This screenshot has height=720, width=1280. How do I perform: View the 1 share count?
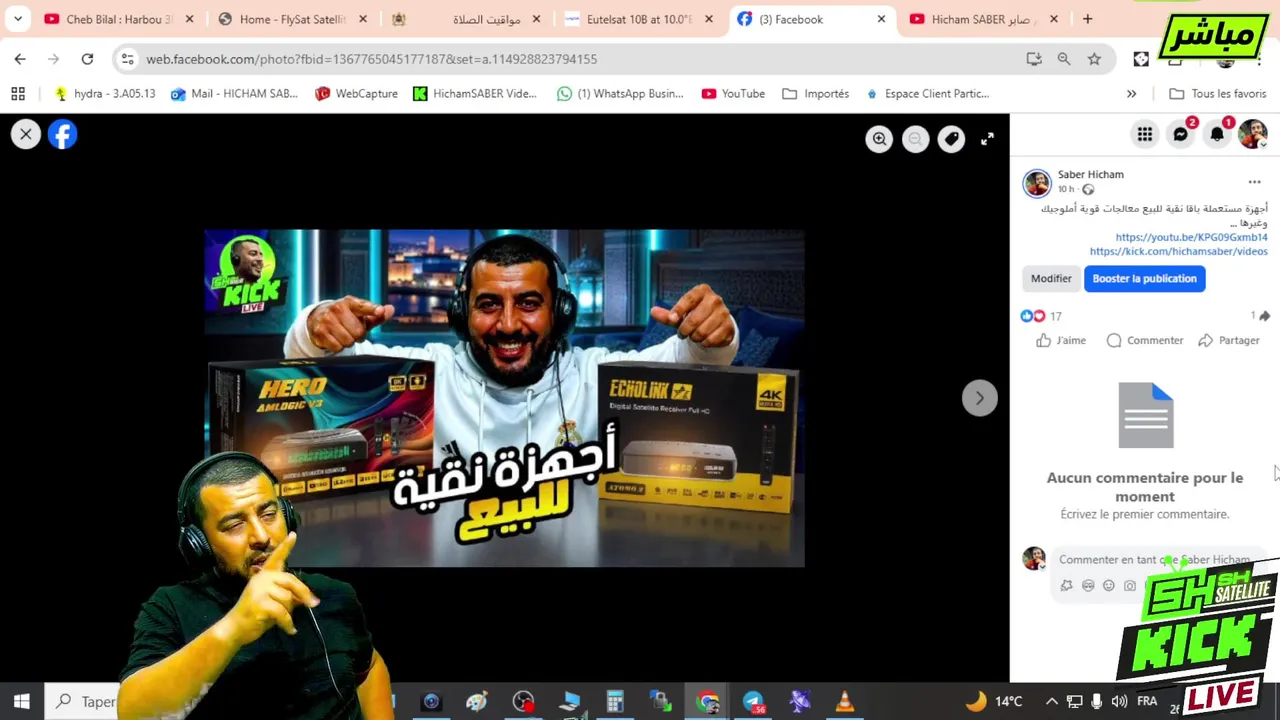point(1260,316)
